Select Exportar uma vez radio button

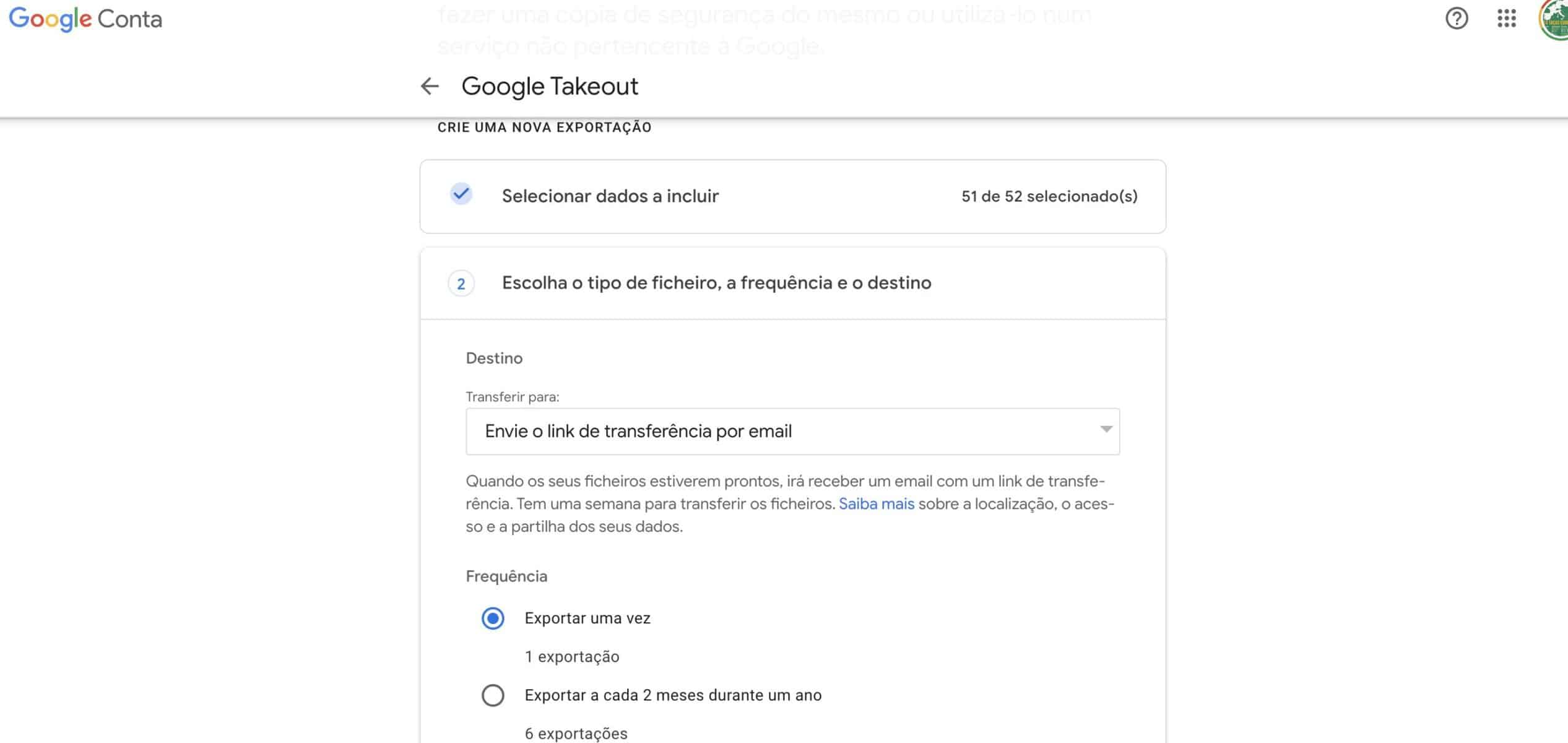(x=493, y=618)
